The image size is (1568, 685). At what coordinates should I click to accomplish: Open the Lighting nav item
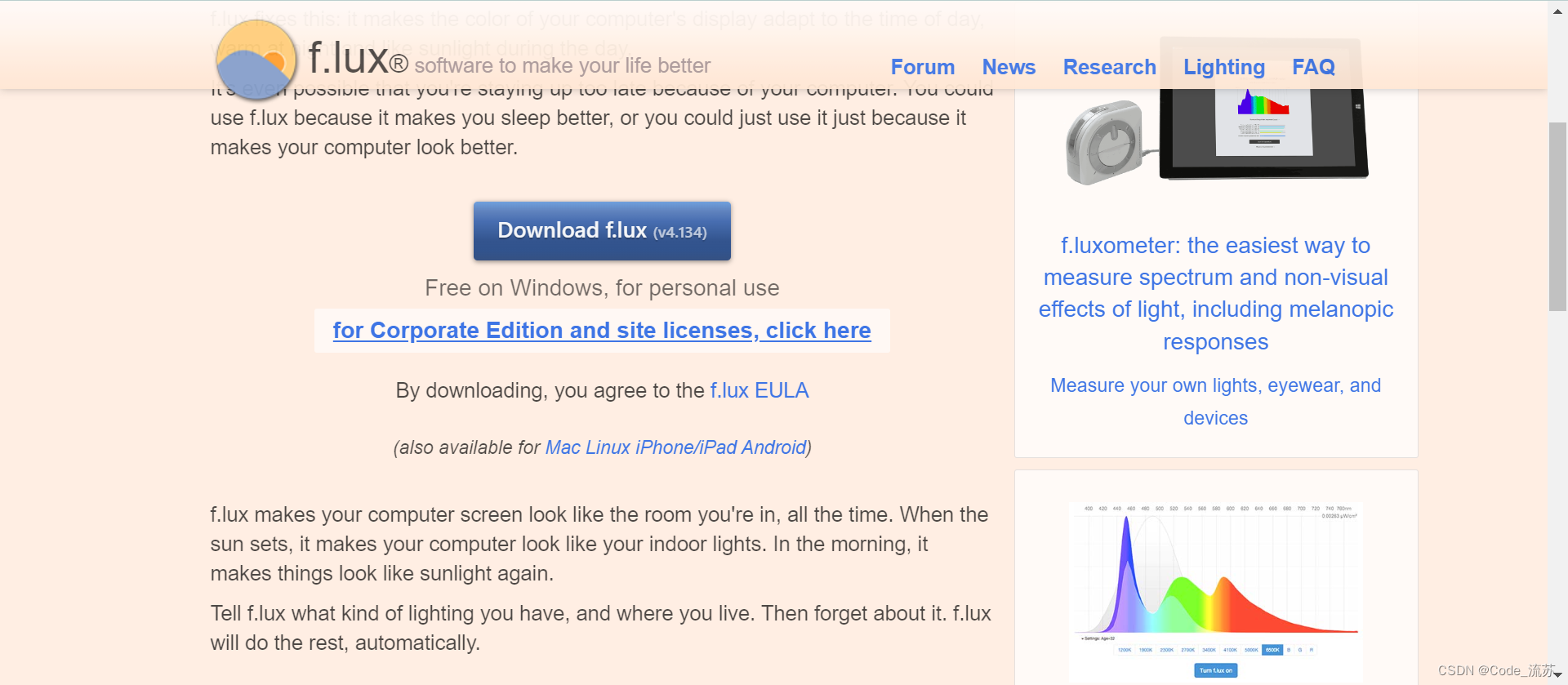(1223, 67)
